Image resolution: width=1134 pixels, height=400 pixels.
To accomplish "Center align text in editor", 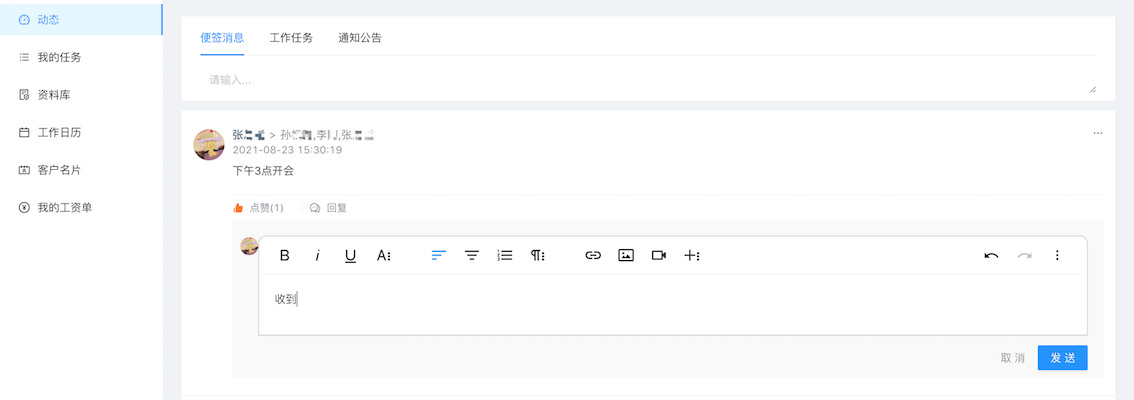I will pyautogui.click(x=472, y=255).
